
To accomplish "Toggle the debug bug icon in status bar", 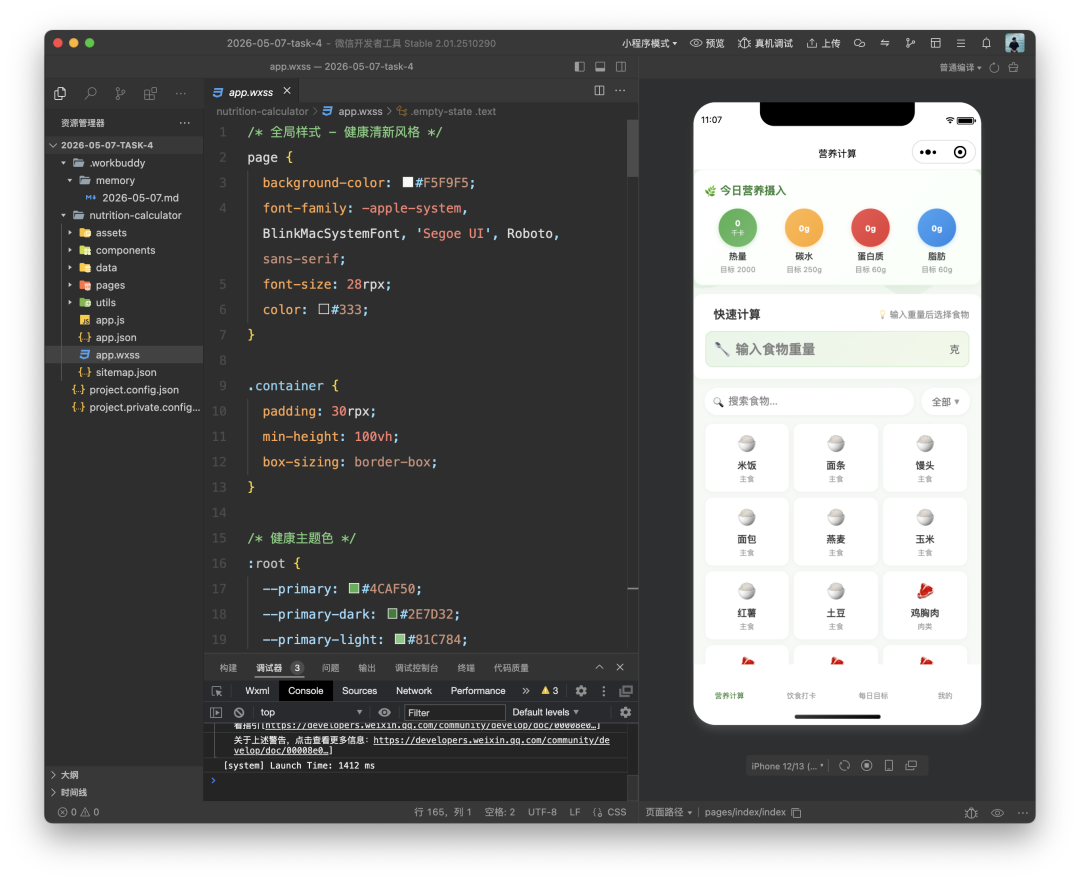I will pos(971,812).
